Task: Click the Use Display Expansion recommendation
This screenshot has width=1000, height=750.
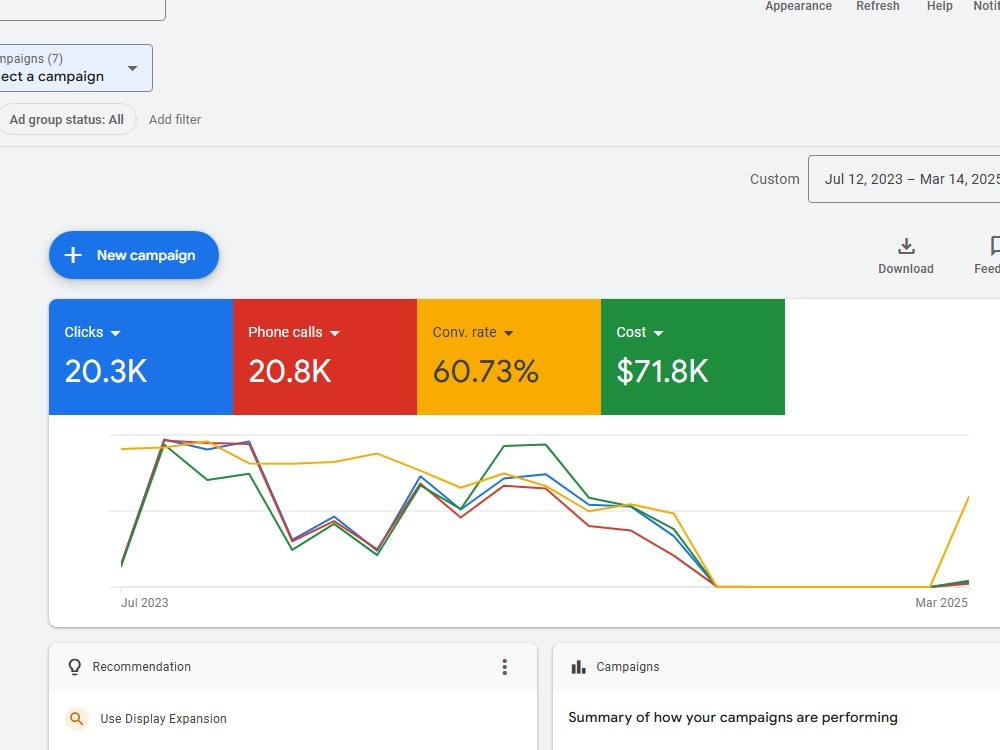Action: pyautogui.click(x=163, y=719)
